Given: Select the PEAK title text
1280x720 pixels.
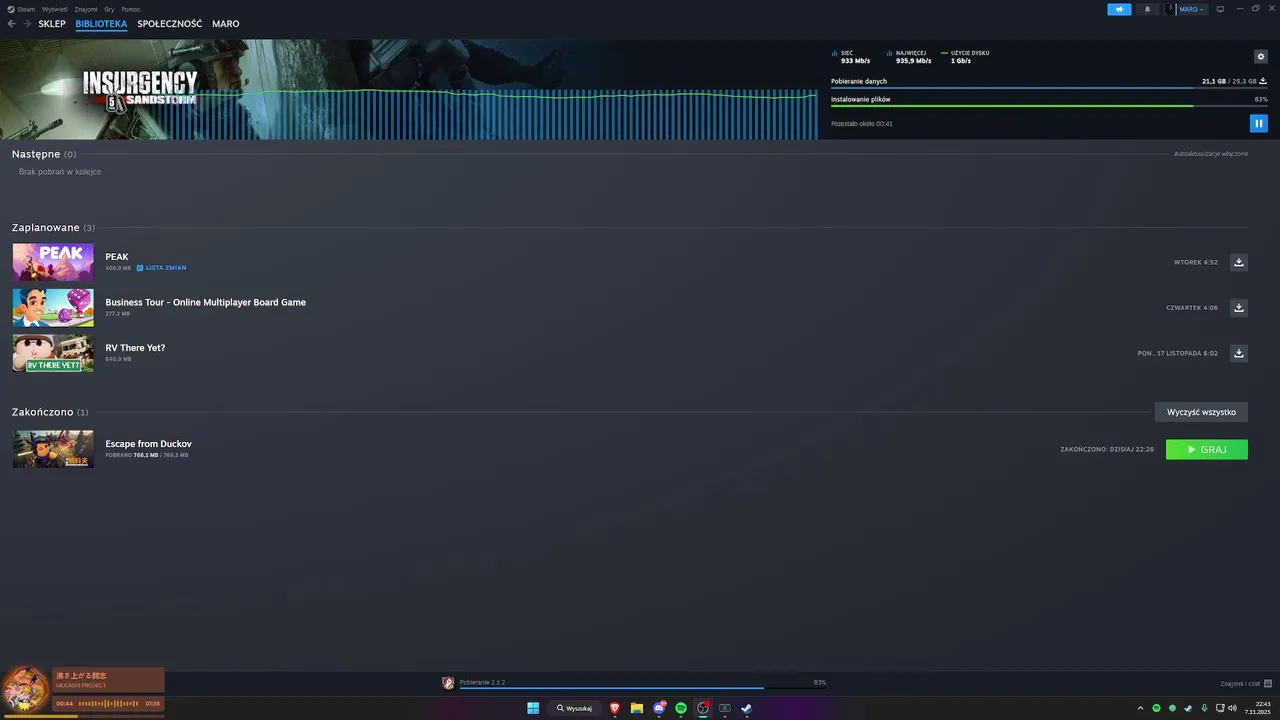Looking at the screenshot, I should coord(117,257).
